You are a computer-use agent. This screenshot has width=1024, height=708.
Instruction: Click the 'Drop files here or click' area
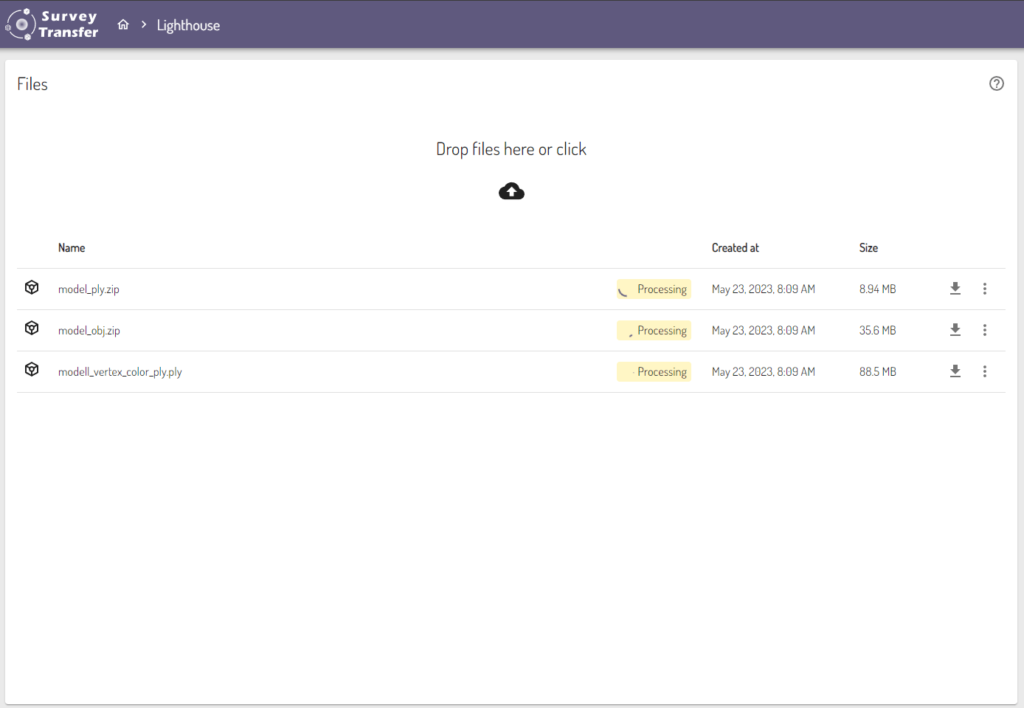(511, 150)
